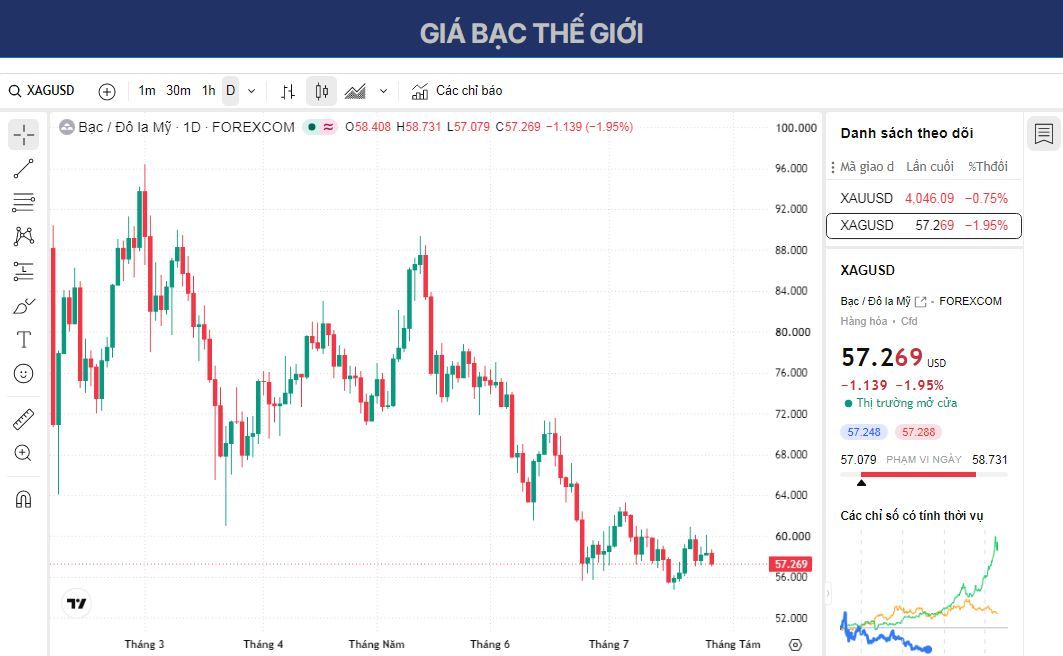Collapse the right sidebar arrow handle

point(828,594)
